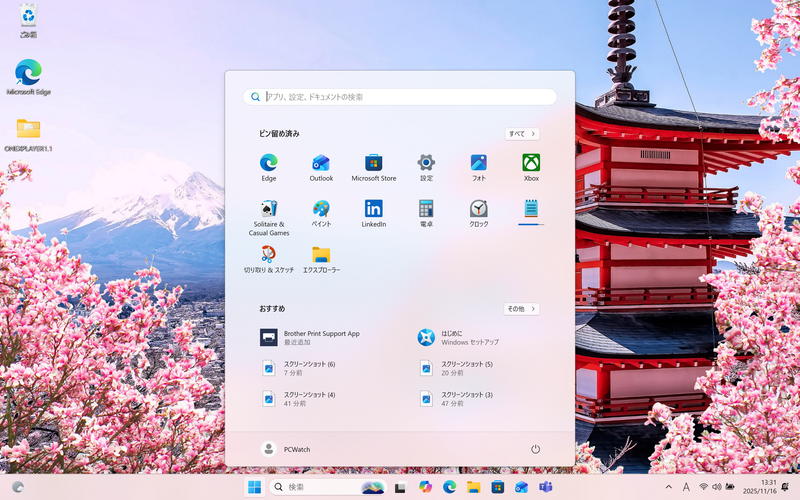800x500 pixels.
Task: Open 切り取り & スケッチ app
Action: 269,260
